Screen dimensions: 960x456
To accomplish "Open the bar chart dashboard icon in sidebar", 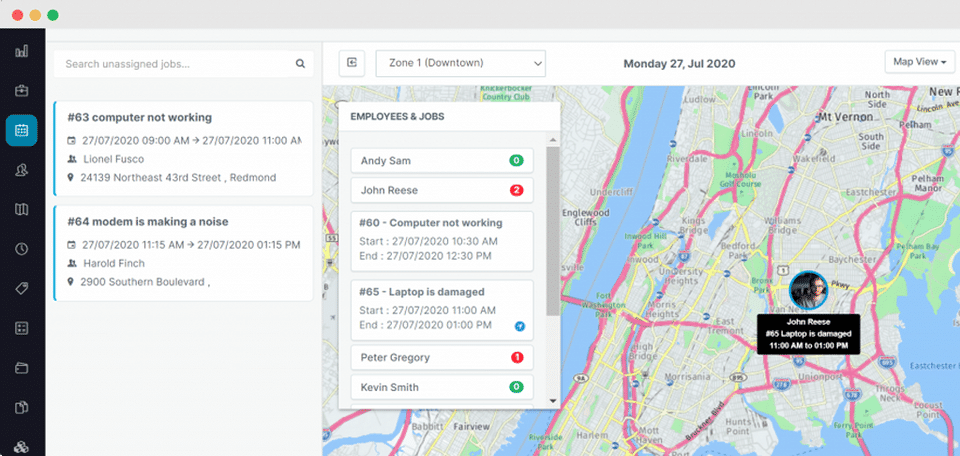I will point(21,51).
